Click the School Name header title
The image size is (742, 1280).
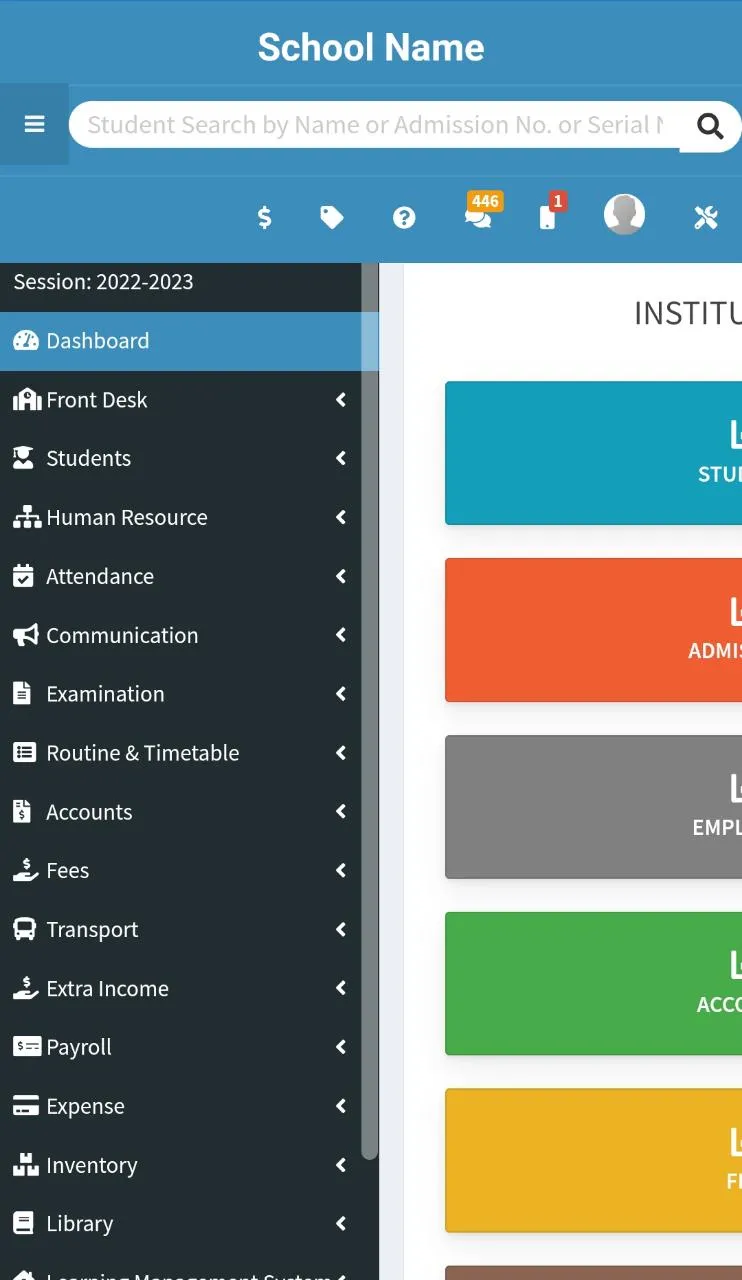tap(371, 47)
